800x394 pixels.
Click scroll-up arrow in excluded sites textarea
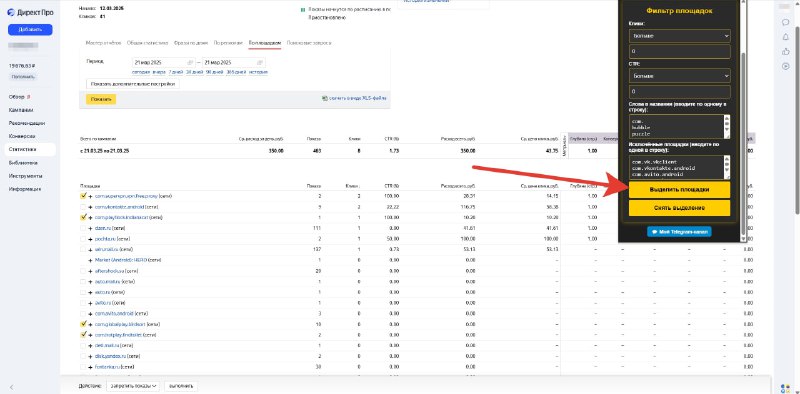[727, 159]
